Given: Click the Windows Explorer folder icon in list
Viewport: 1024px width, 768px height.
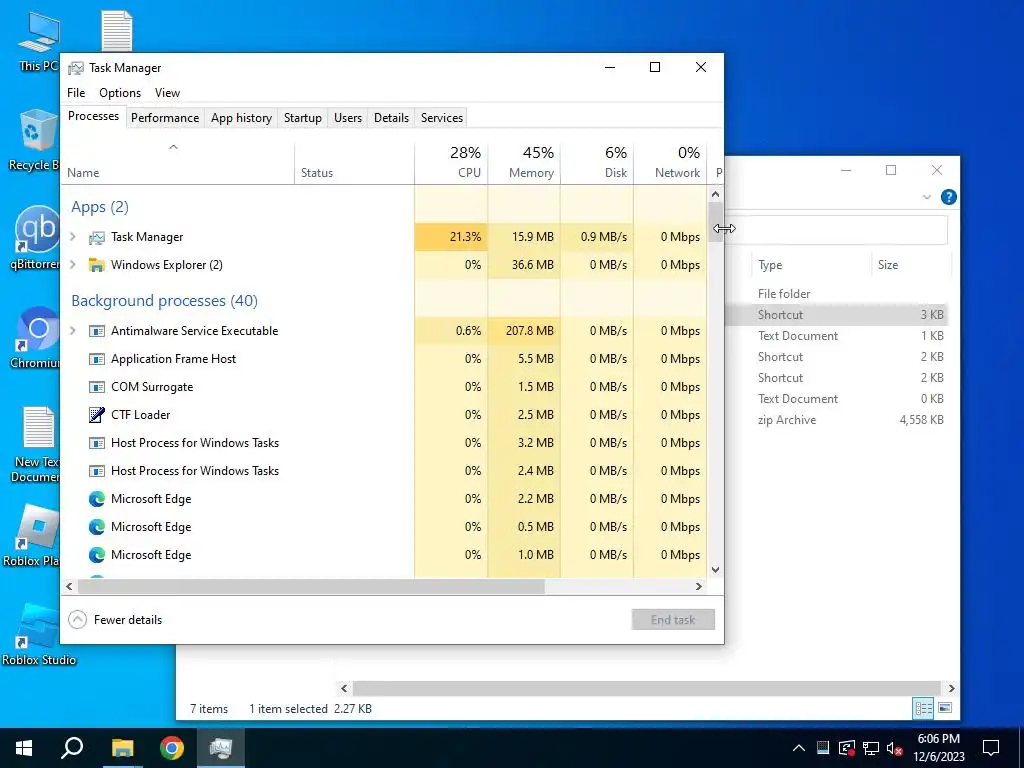Looking at the screenshot, I should pyautogui.click(x=97, y=265).
